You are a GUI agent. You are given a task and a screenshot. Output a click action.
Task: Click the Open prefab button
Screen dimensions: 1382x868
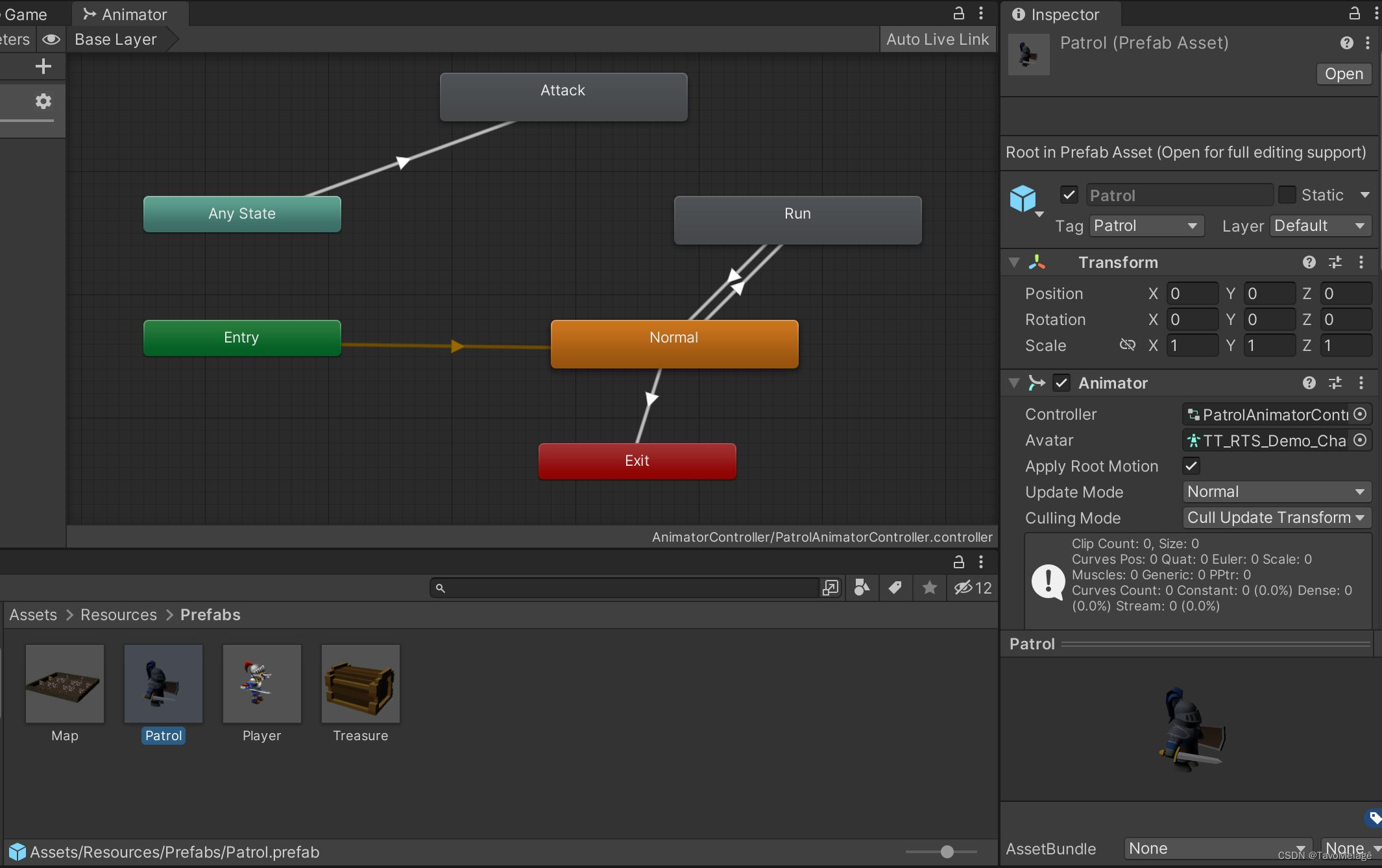[1343, 74]
